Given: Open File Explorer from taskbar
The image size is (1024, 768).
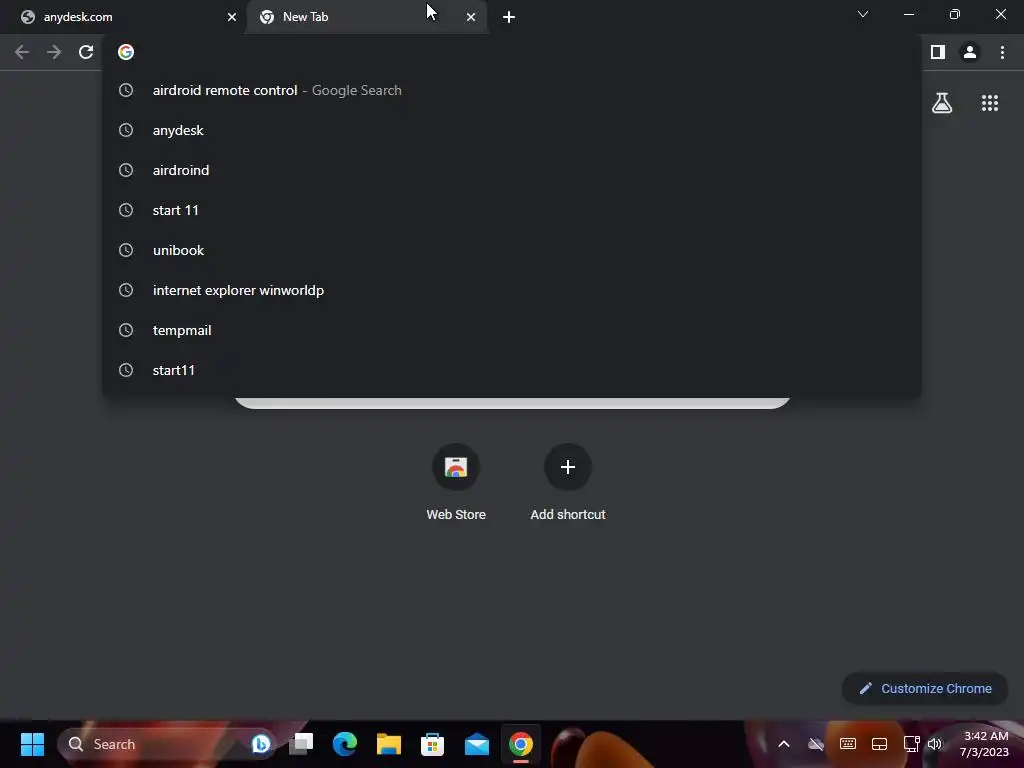Looking at the screenshot, I should pyautogui.click(x=389, y=744).
